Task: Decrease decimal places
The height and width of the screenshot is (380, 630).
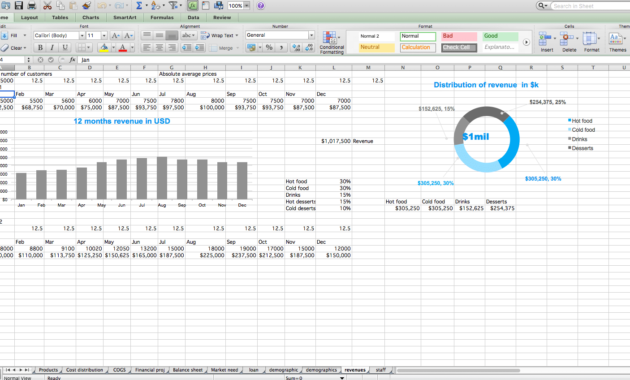Action: (309, 47)
